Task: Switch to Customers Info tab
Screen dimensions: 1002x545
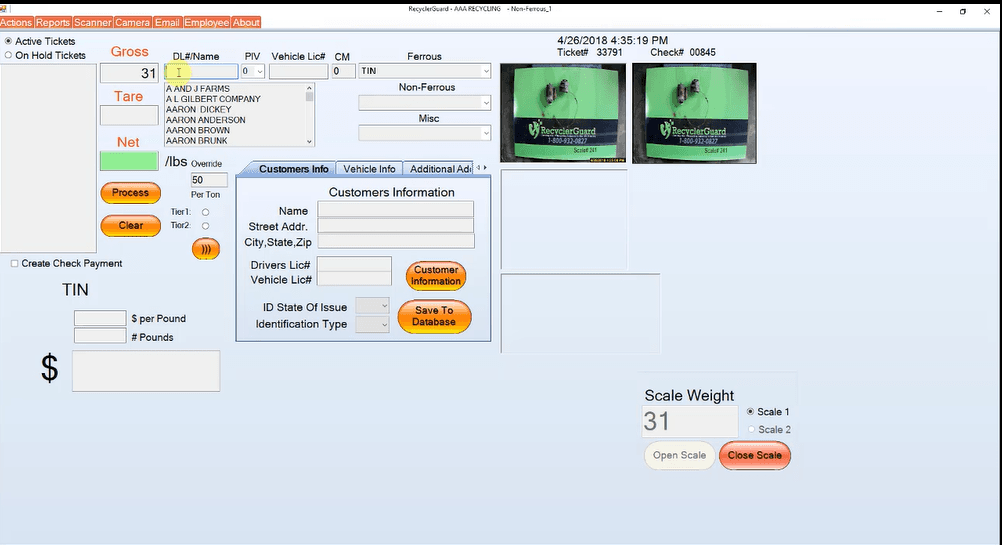Action: tap(293, 169)
